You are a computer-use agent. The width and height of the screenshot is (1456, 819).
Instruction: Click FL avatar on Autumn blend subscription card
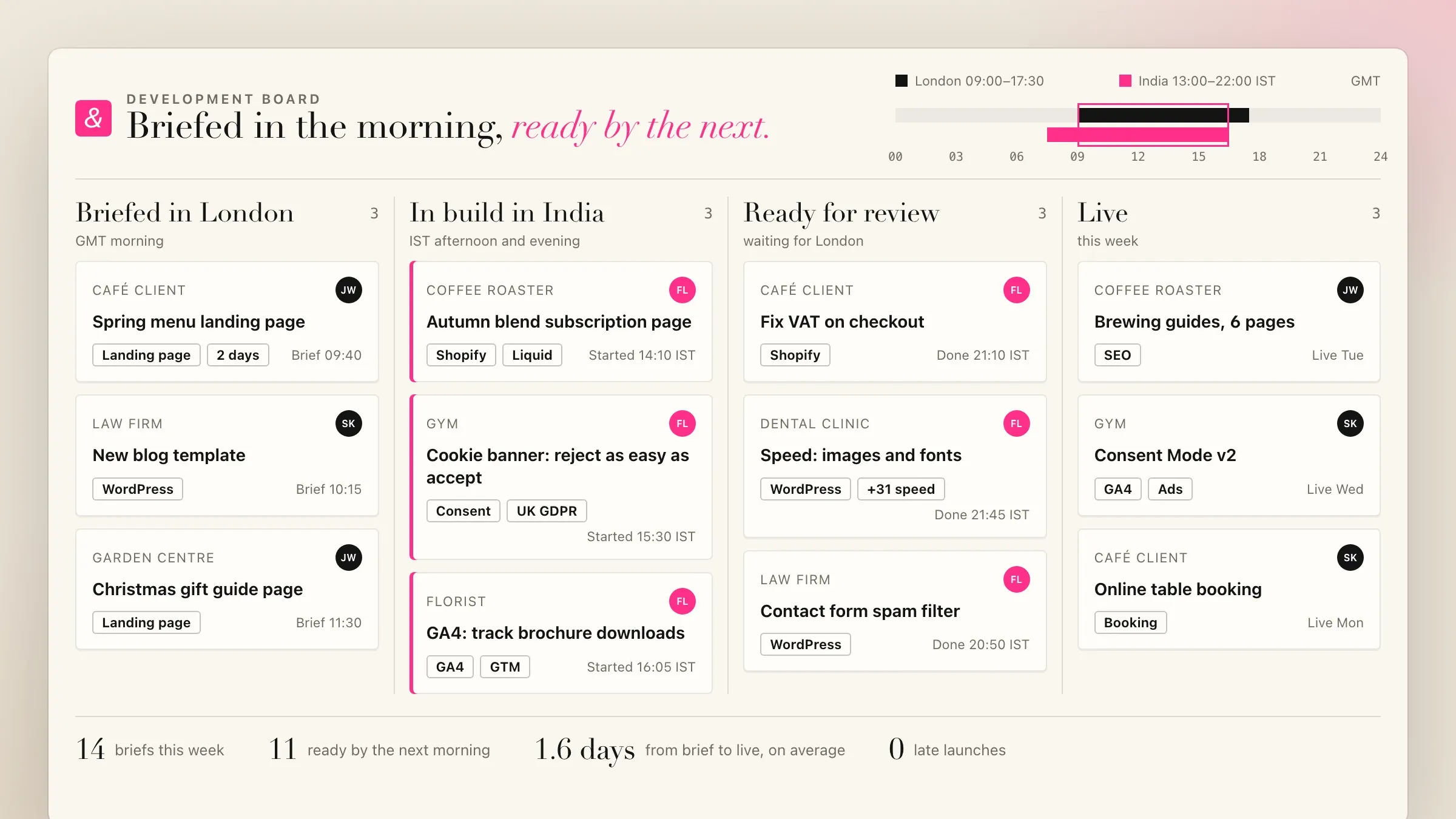tap(682, 290)
